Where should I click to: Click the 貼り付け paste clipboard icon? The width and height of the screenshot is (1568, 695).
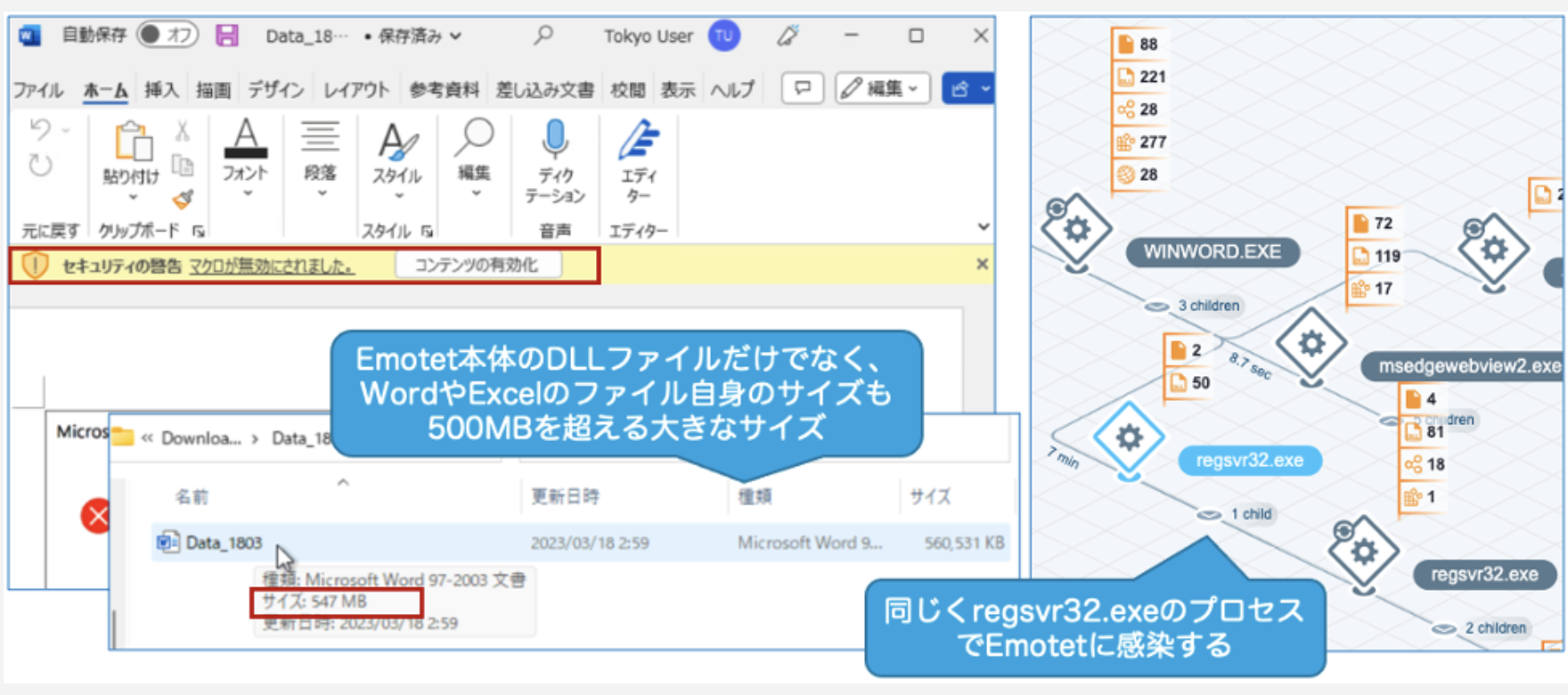[133, 141]
